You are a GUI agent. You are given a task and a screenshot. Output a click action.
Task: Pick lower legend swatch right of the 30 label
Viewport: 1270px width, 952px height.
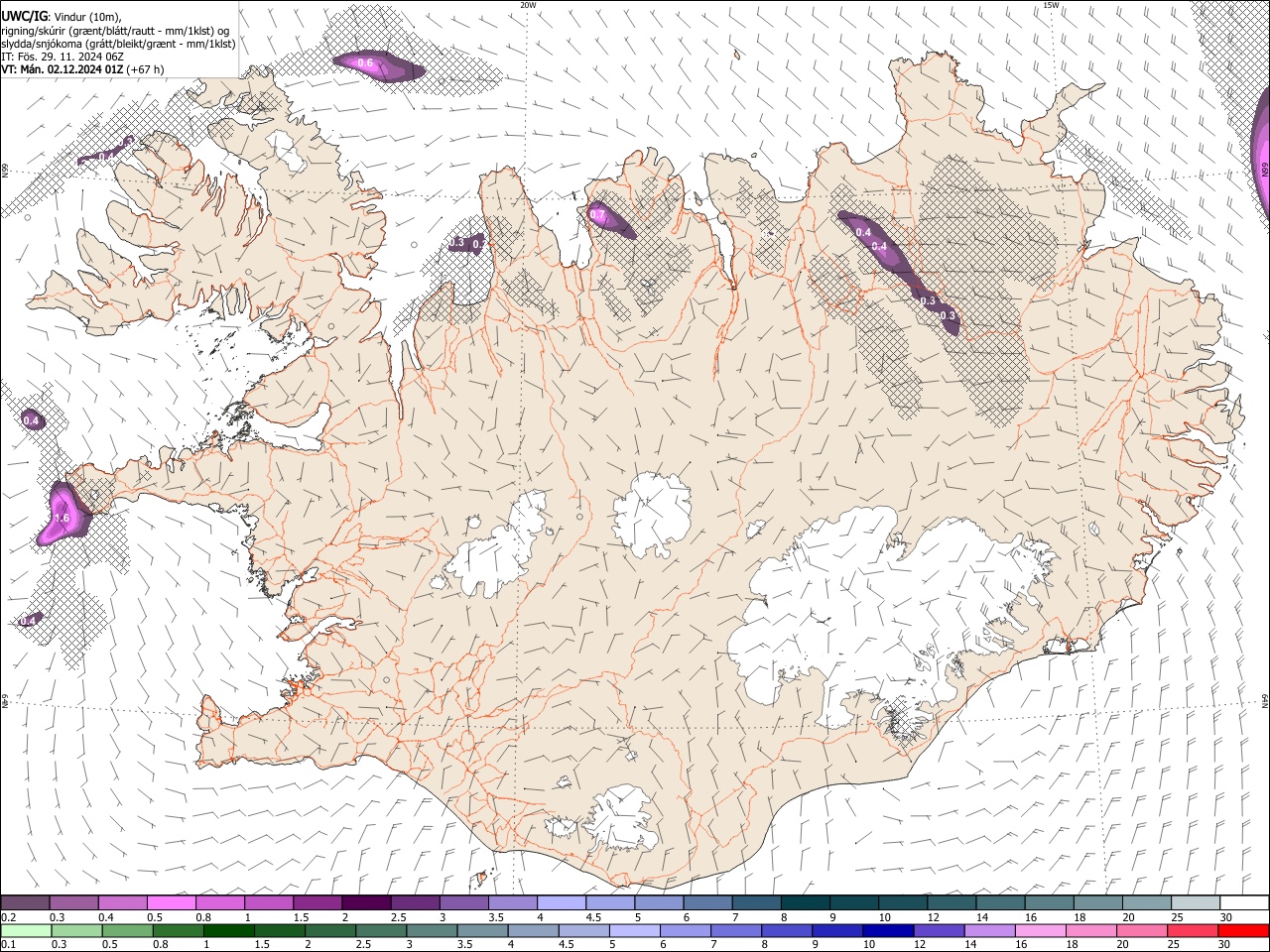pos(1242,931)
